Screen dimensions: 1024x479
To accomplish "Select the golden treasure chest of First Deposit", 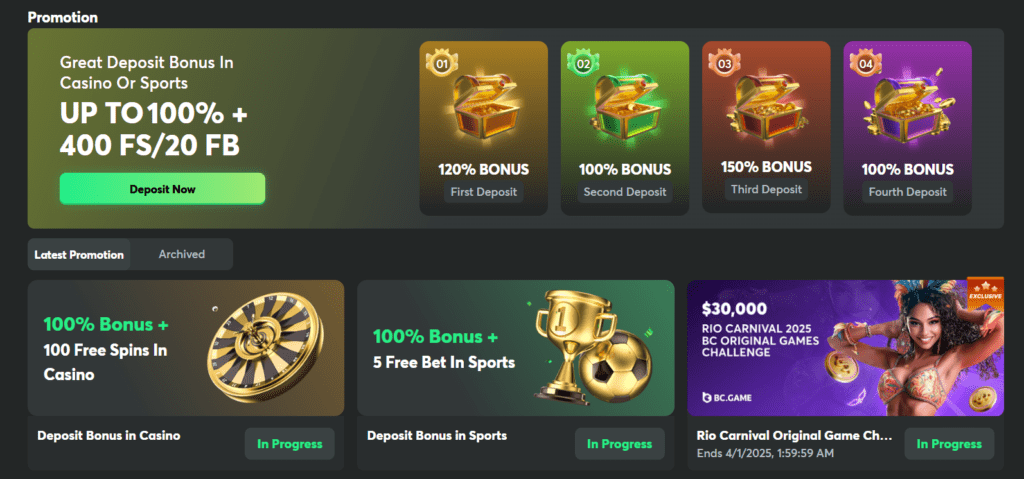I will (483, 108).
